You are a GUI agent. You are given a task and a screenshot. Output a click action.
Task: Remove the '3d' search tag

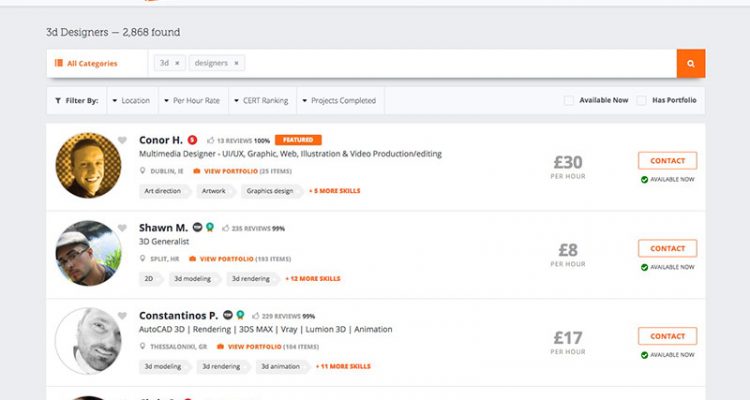177,63
